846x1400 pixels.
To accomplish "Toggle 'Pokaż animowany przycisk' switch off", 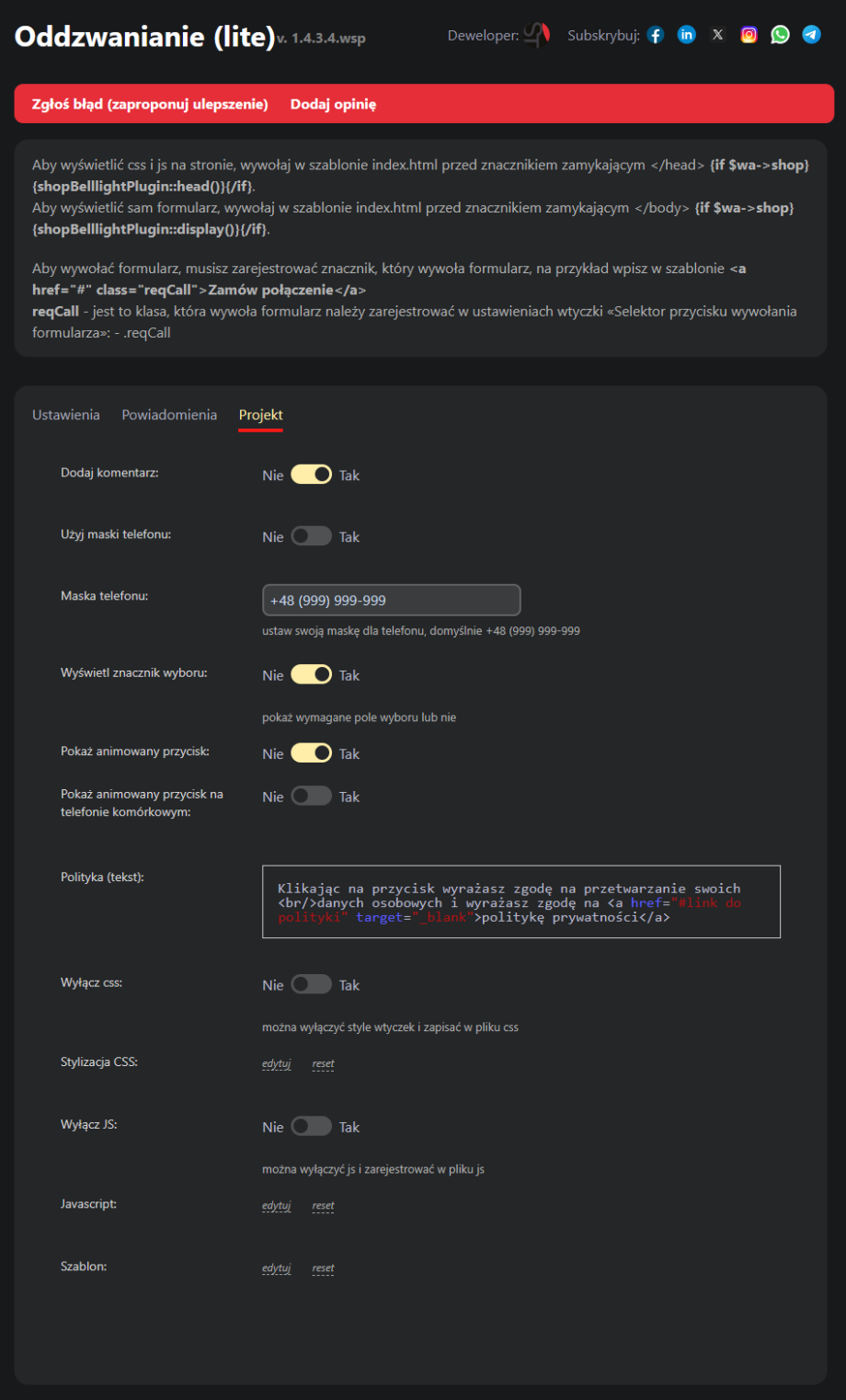I will pos(311,753).
